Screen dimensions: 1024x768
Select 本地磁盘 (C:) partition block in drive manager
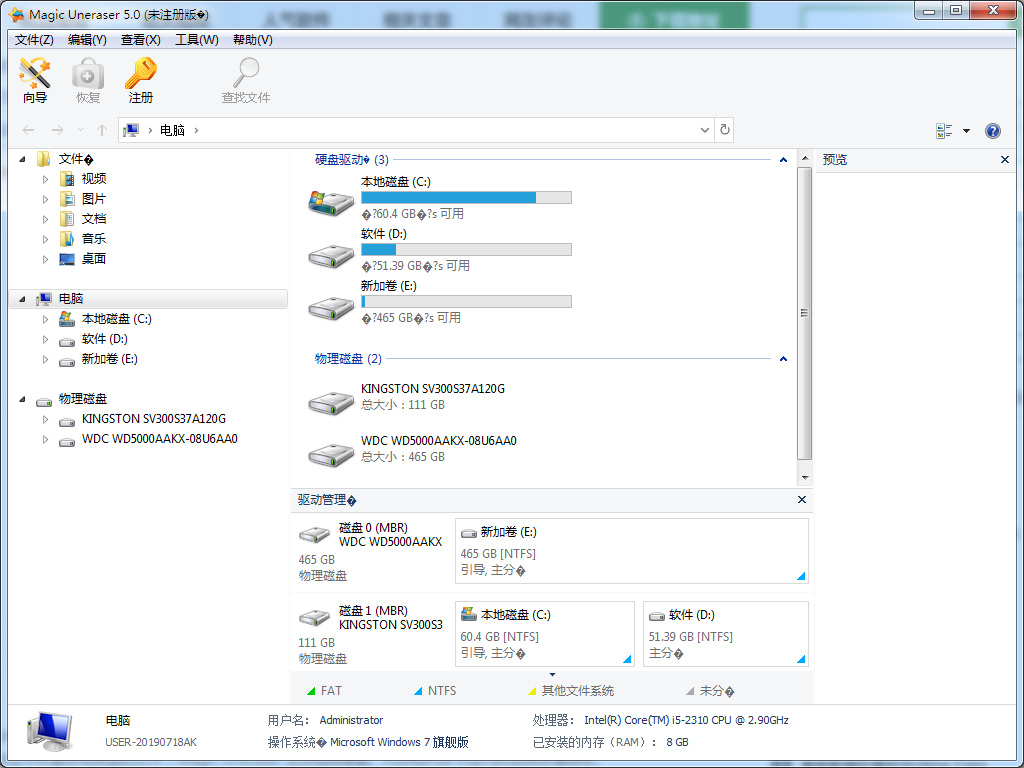pos(545,633)
